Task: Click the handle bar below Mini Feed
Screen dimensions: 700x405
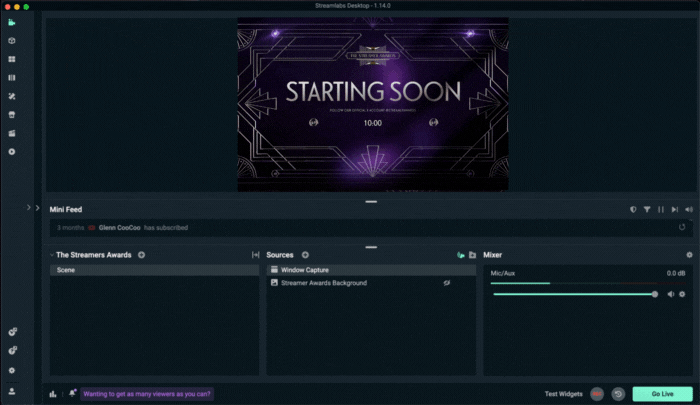Action: (x=371, y=247)
